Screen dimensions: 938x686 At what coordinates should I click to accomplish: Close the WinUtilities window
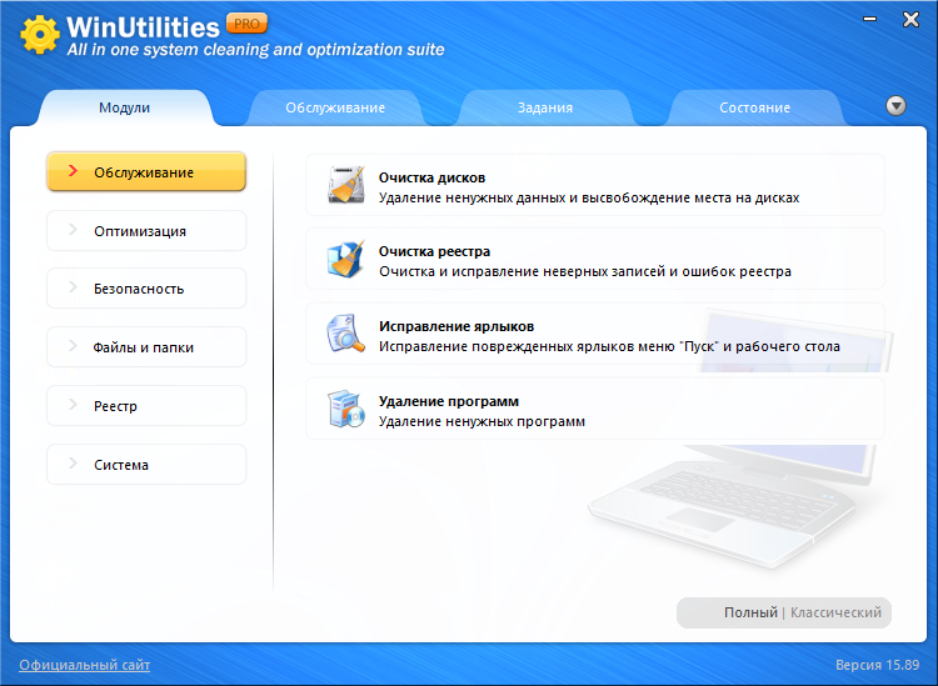[910, 20]
